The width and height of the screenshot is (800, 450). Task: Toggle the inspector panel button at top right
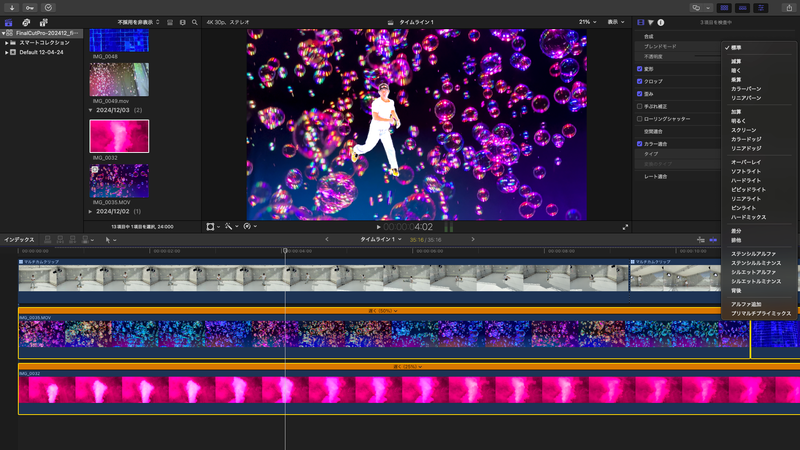(761, 8)
